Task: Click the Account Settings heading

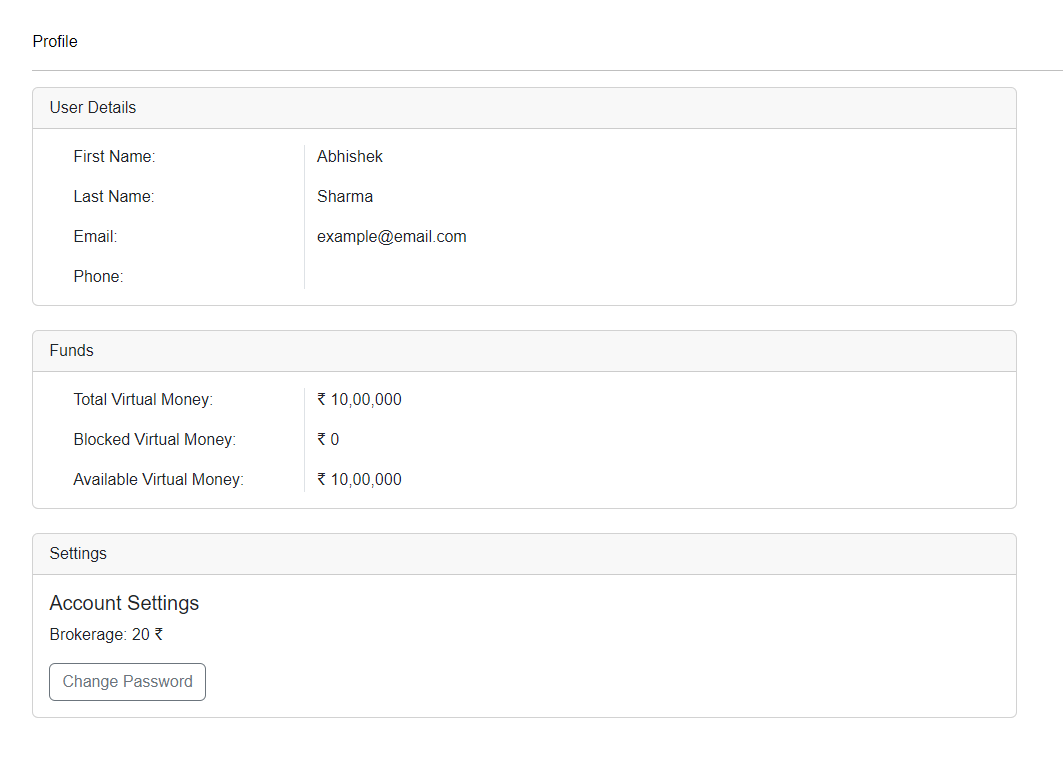Action: pos(124,603)
